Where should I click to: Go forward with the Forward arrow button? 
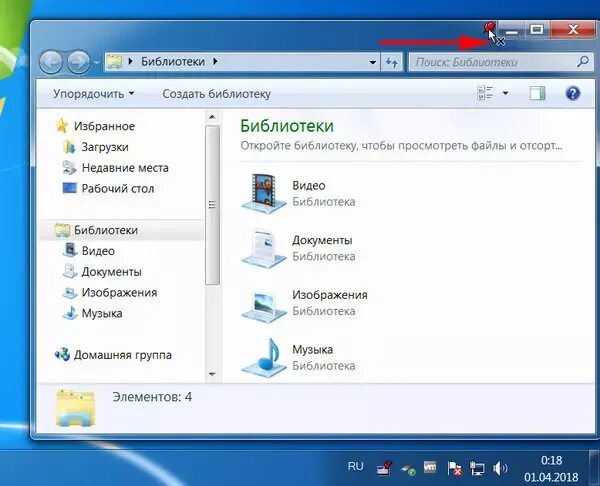[x=78, y=62]
